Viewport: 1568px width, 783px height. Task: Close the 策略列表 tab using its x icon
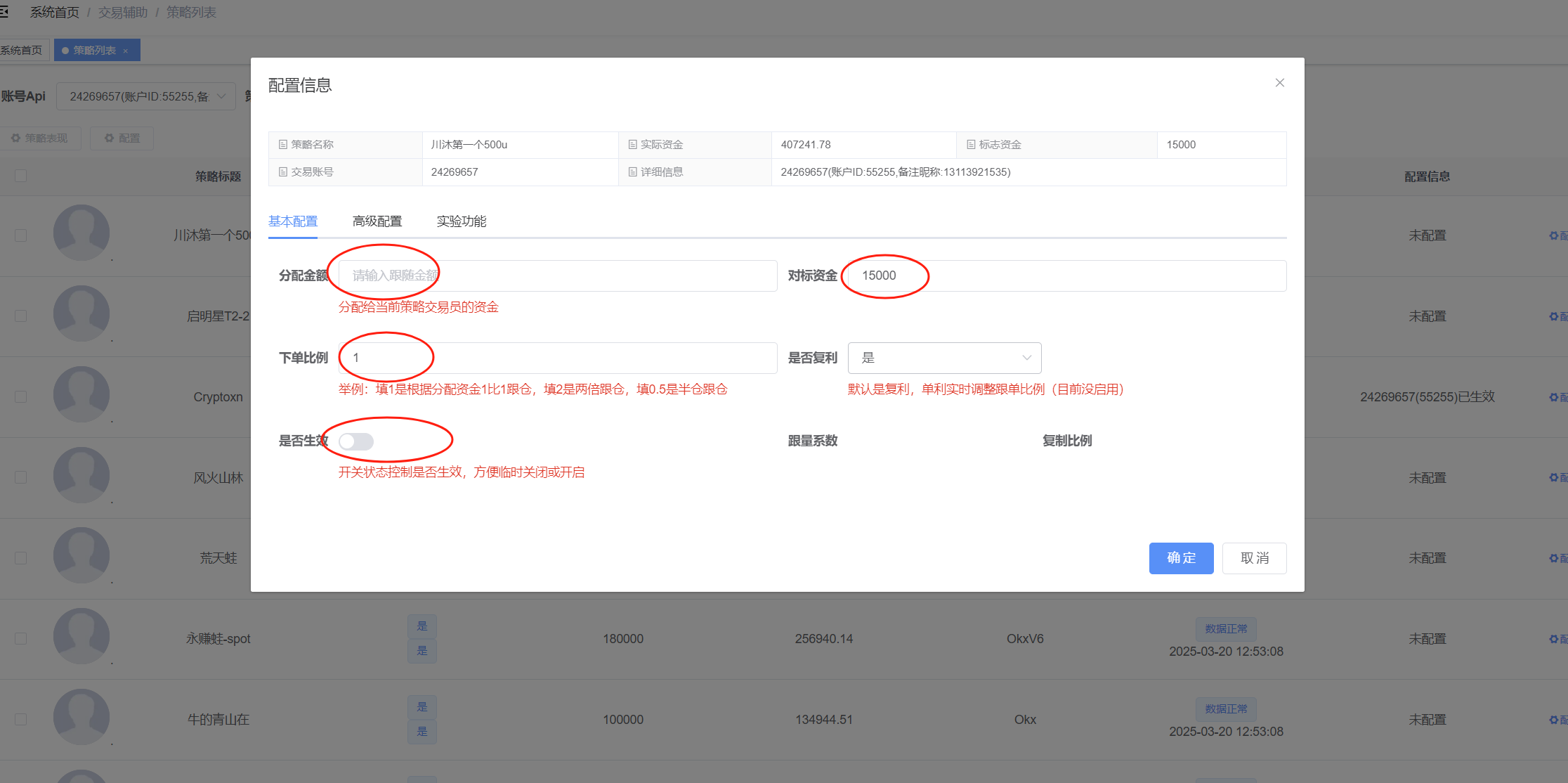(126, 51)
